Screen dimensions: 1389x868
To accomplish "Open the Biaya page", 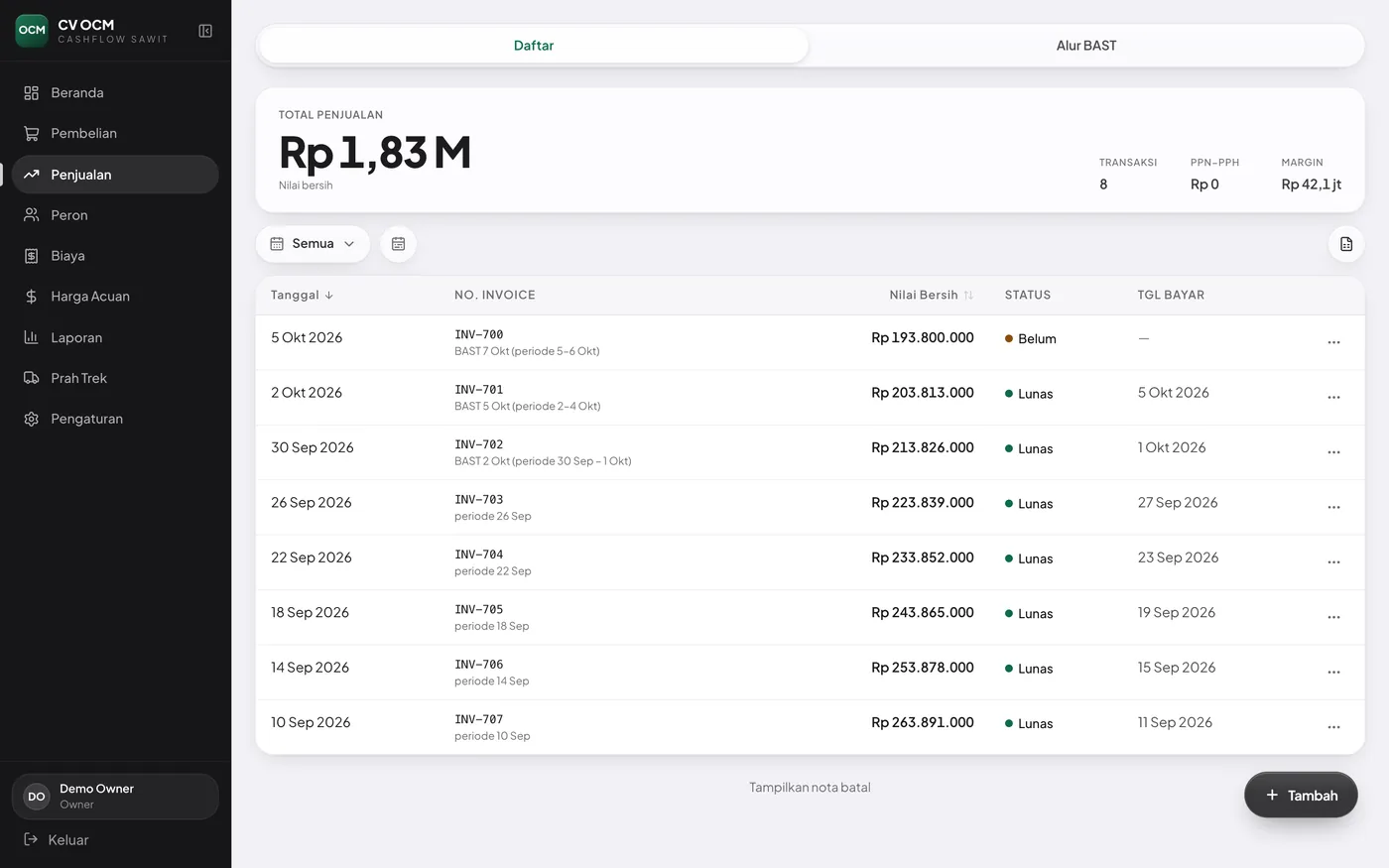I will [115, 255].
